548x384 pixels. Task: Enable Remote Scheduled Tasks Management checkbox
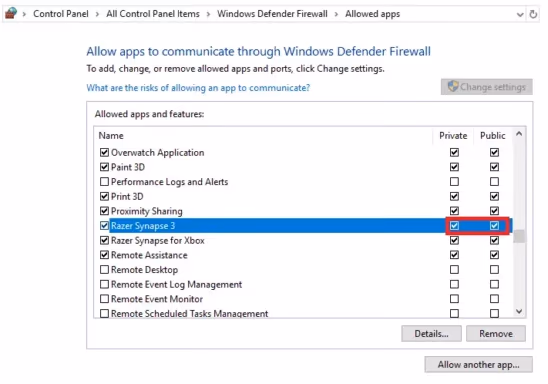pos(104,313)
